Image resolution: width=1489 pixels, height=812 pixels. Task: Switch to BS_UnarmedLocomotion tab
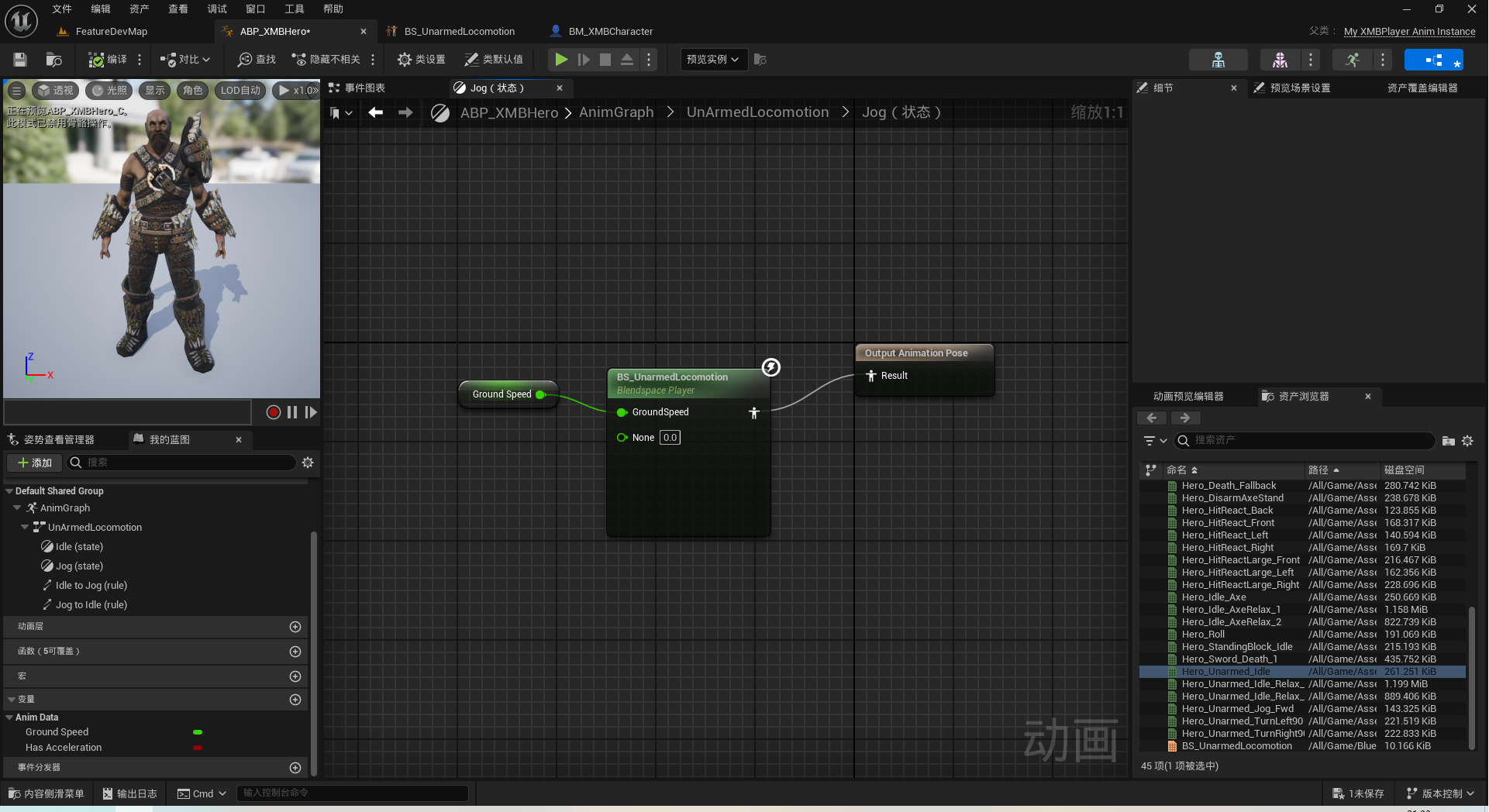tap(459, 32)
